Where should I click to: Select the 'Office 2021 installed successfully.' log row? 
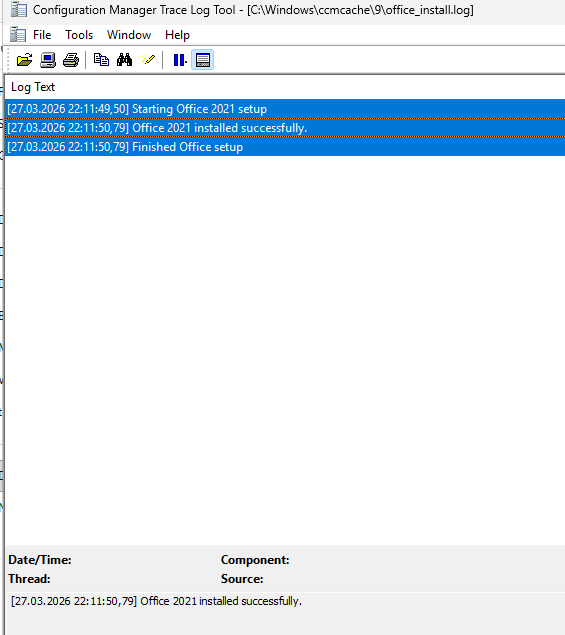[285, 128]
